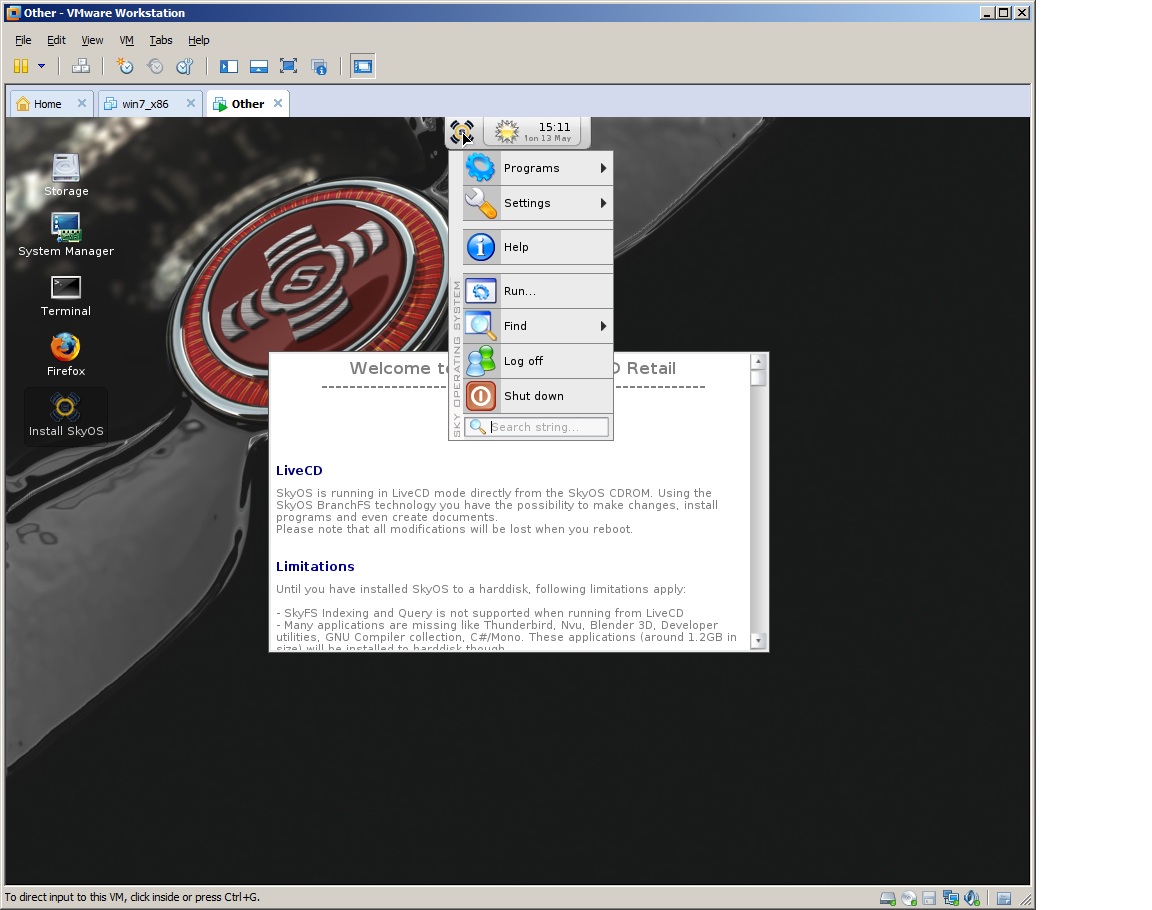
Task: Select Log off in the SkyOS menu
Action: (x=523, y=361)
